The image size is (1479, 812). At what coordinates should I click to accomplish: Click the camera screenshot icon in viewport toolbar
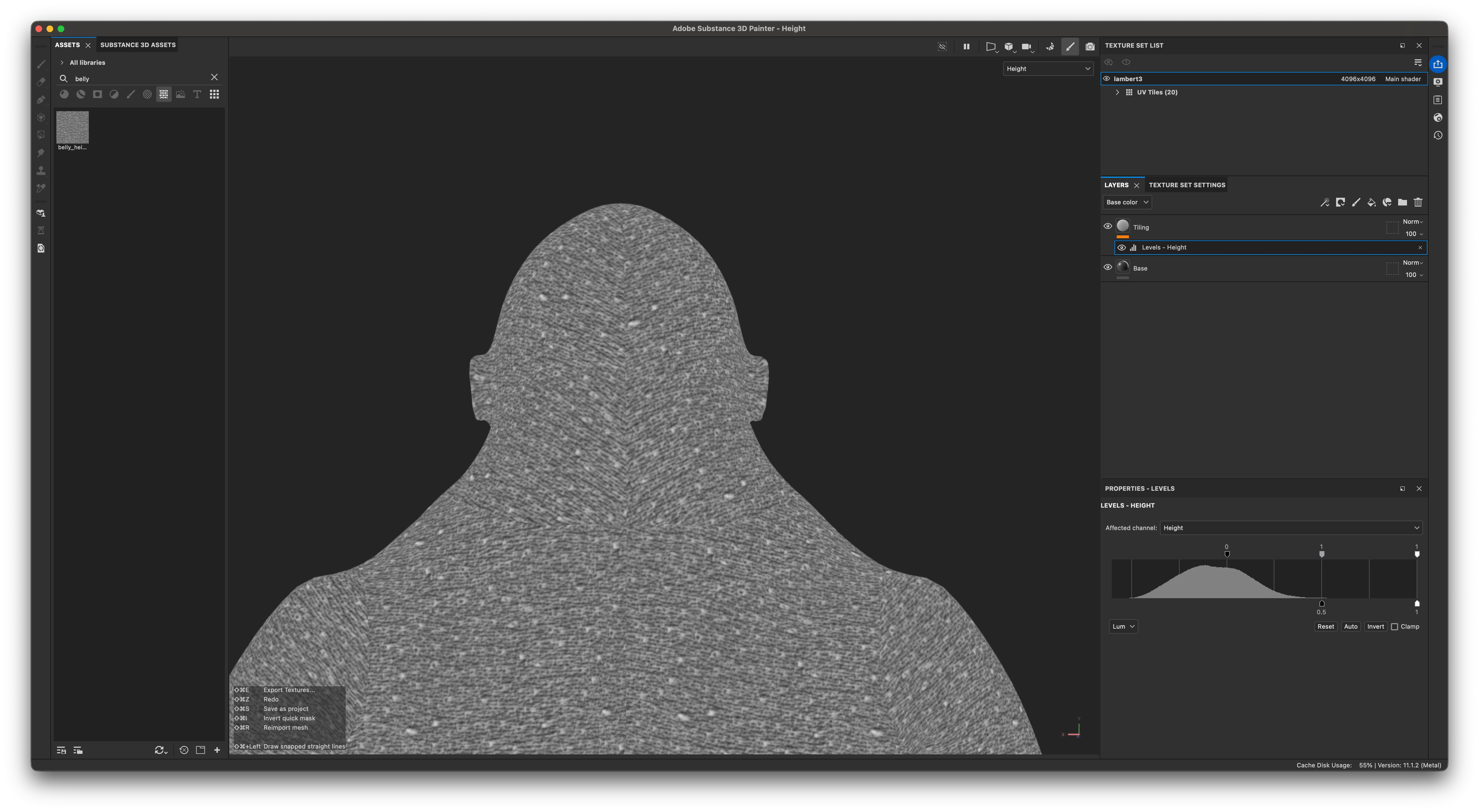point(1090,47)
